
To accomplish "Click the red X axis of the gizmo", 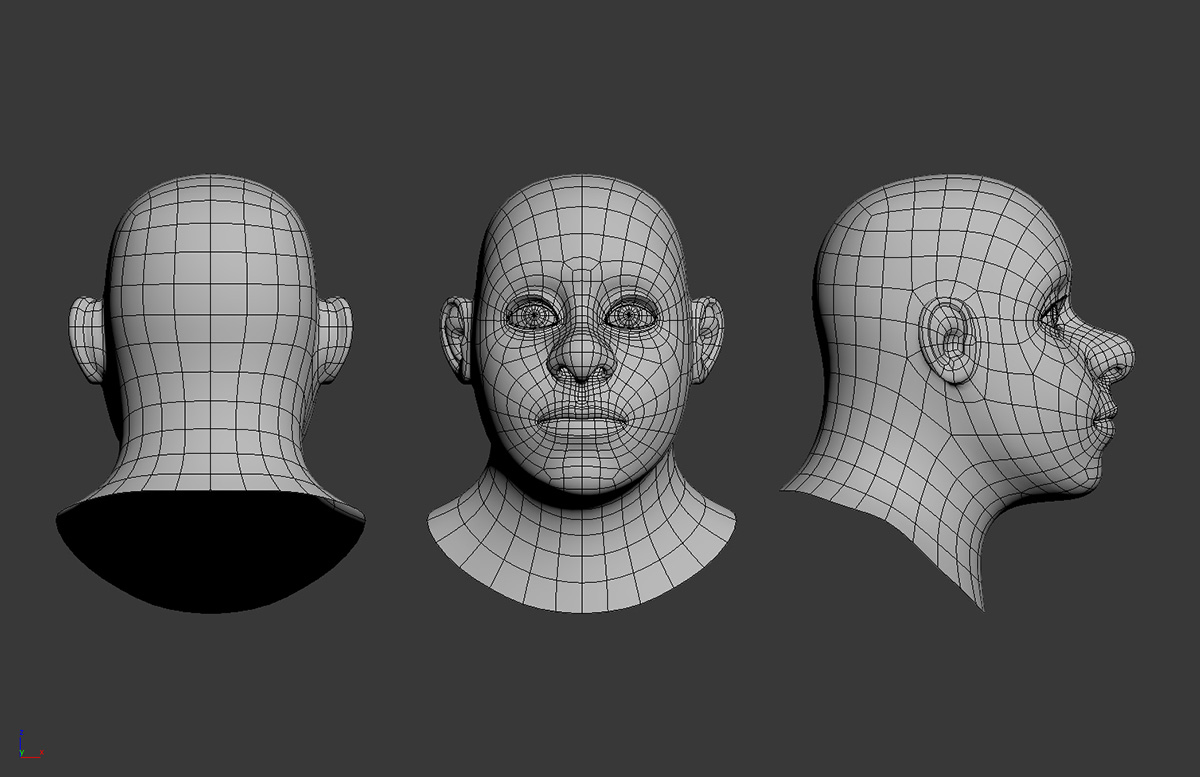I will coord(30,757).
